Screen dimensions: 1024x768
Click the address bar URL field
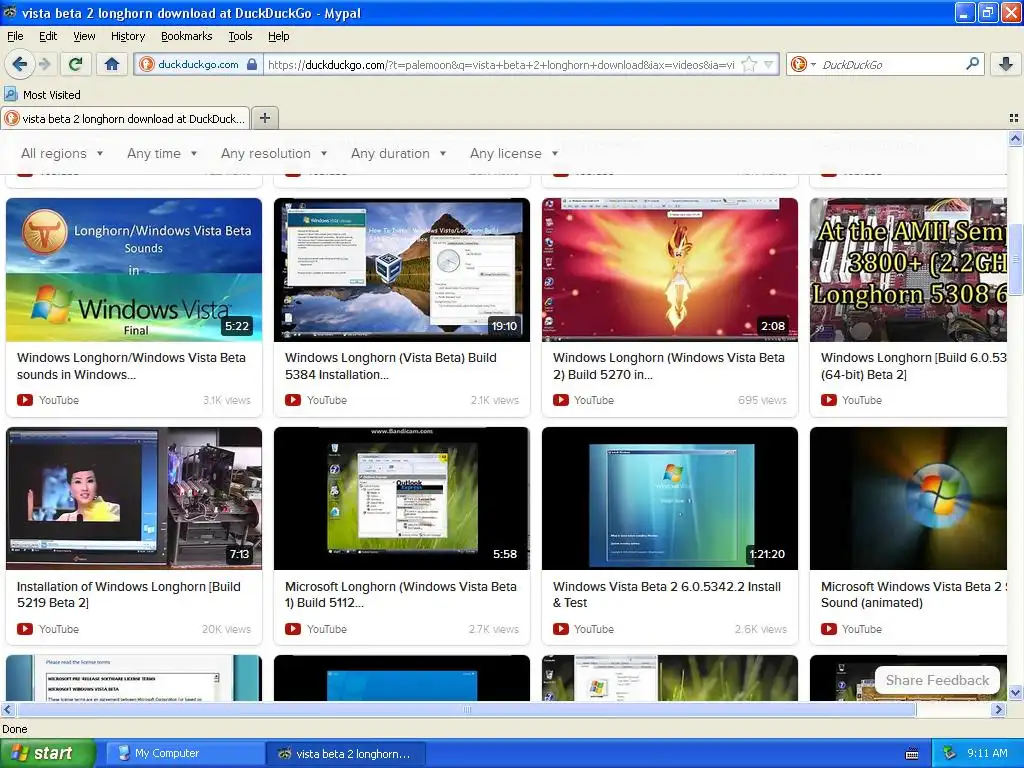(502, 65)
